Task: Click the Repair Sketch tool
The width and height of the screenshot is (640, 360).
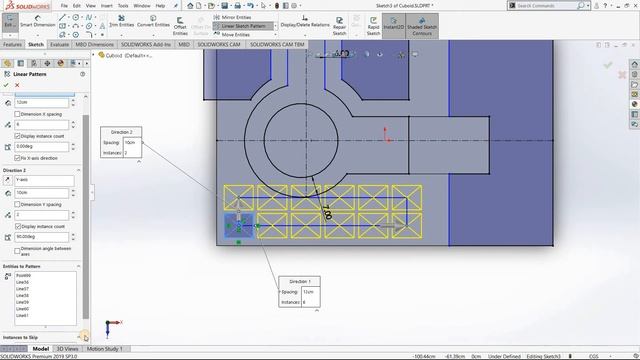Action: tap(339, 26)
